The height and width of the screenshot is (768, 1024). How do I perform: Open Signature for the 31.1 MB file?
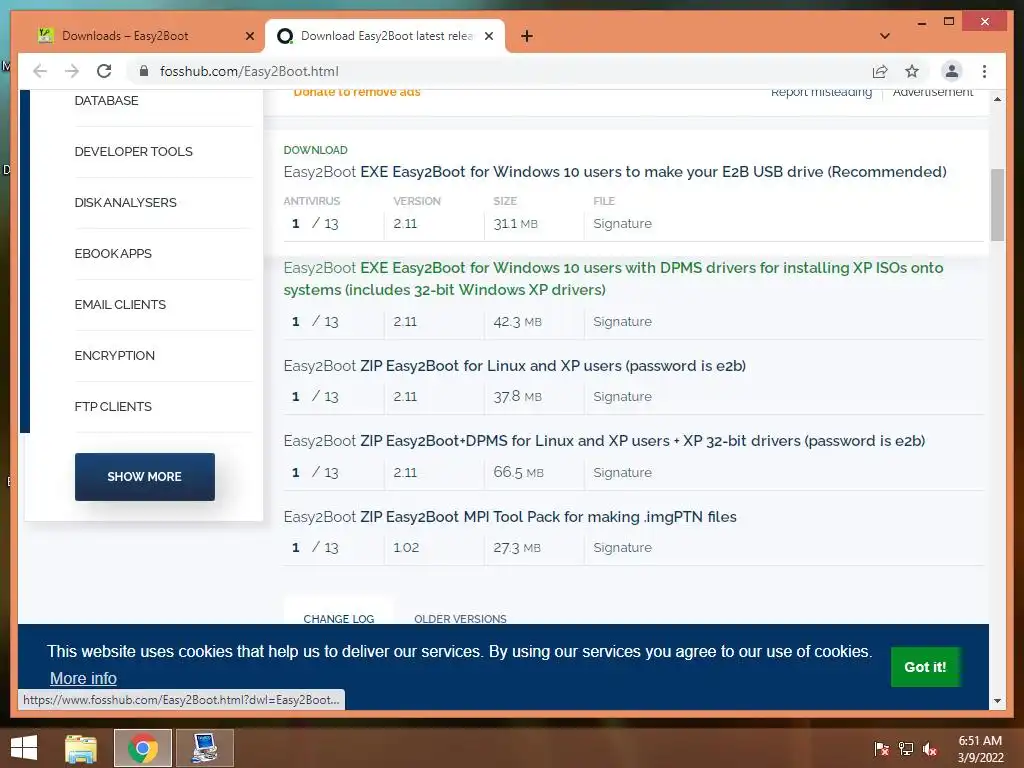pyautogui.click(x=622, y=223)
